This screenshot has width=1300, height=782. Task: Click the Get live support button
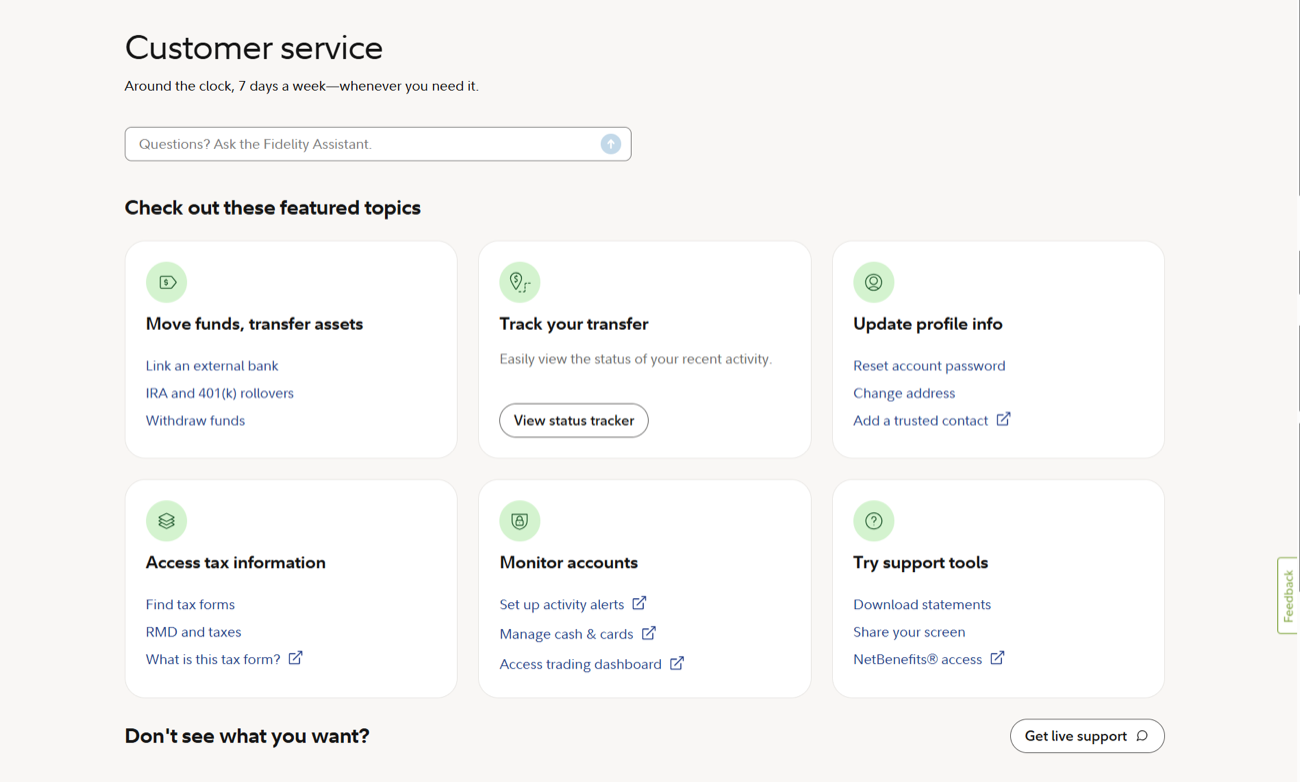(x=1087, y=736)
